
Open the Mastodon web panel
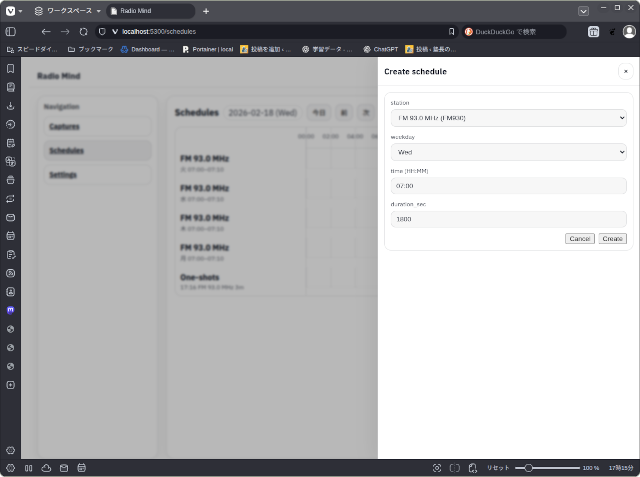(10, 310)
